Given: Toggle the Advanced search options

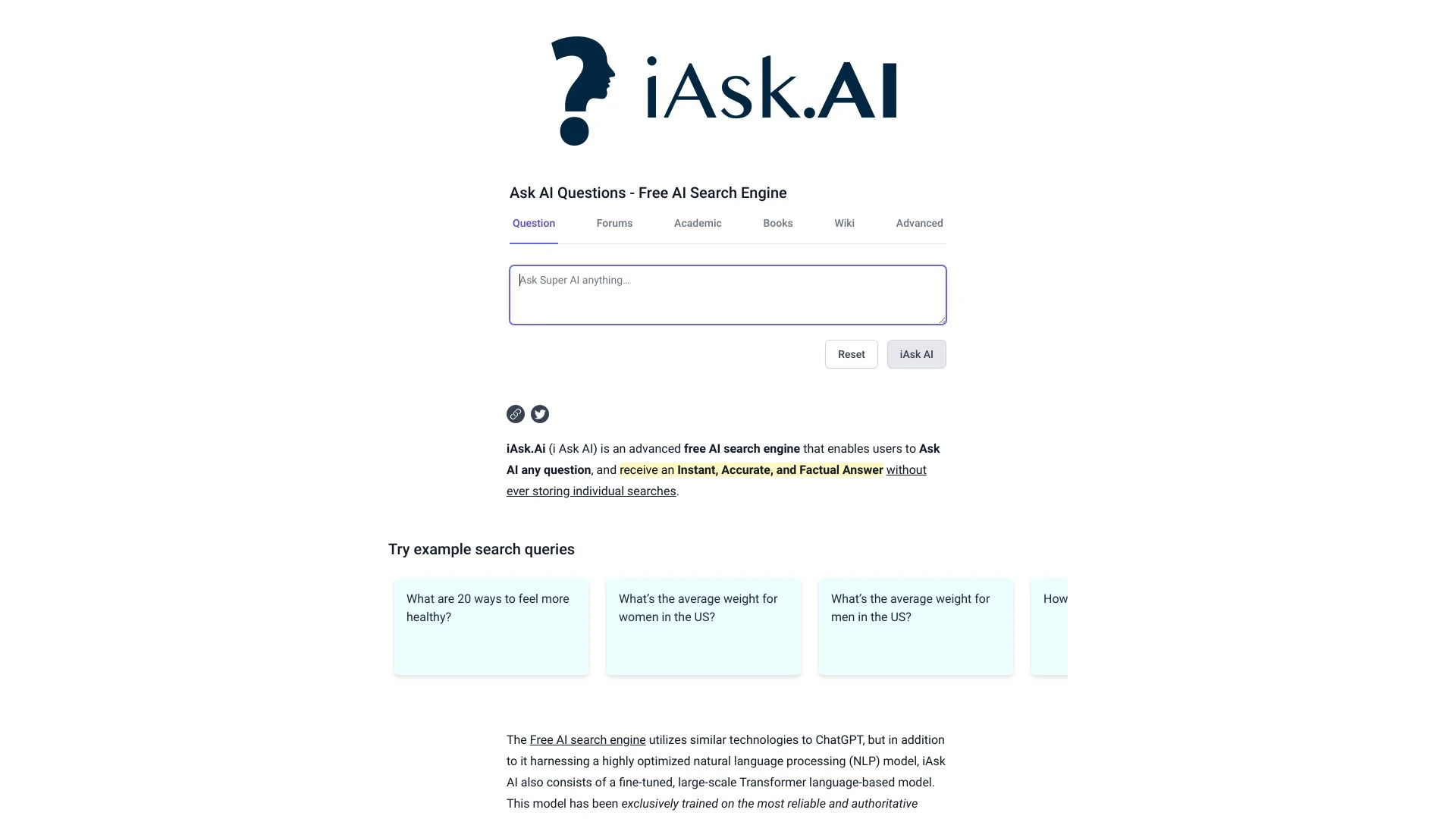Looking at the screenshot, I should [919, 223].
